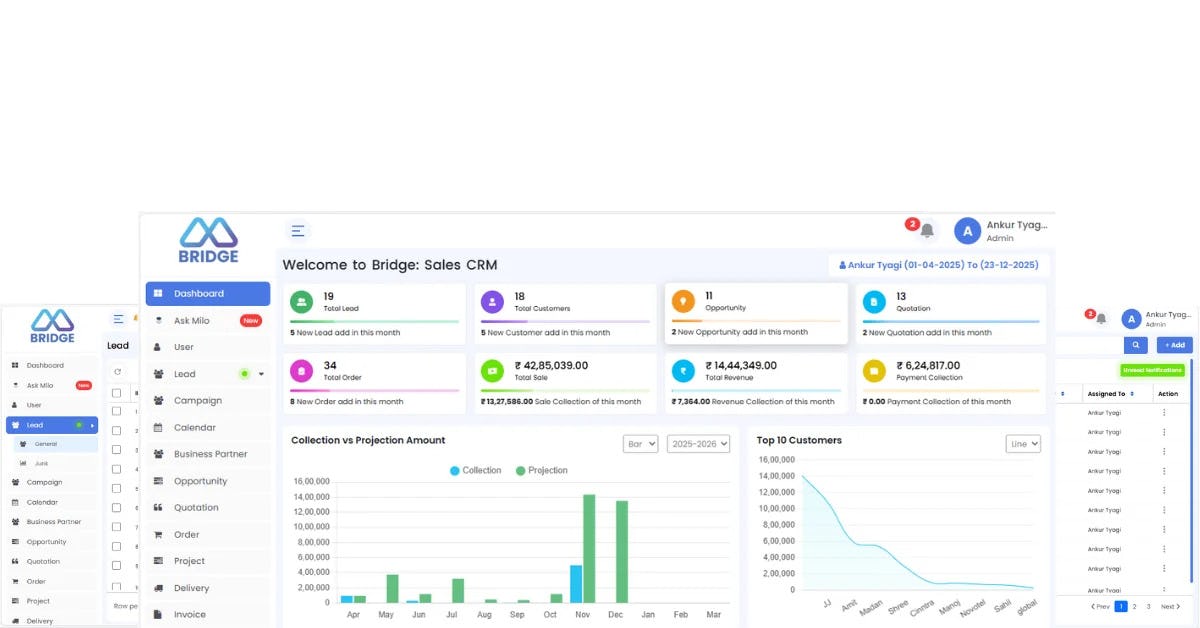
Task: Click the Bridge logo in the sidebar
Action: click(207, 239)
